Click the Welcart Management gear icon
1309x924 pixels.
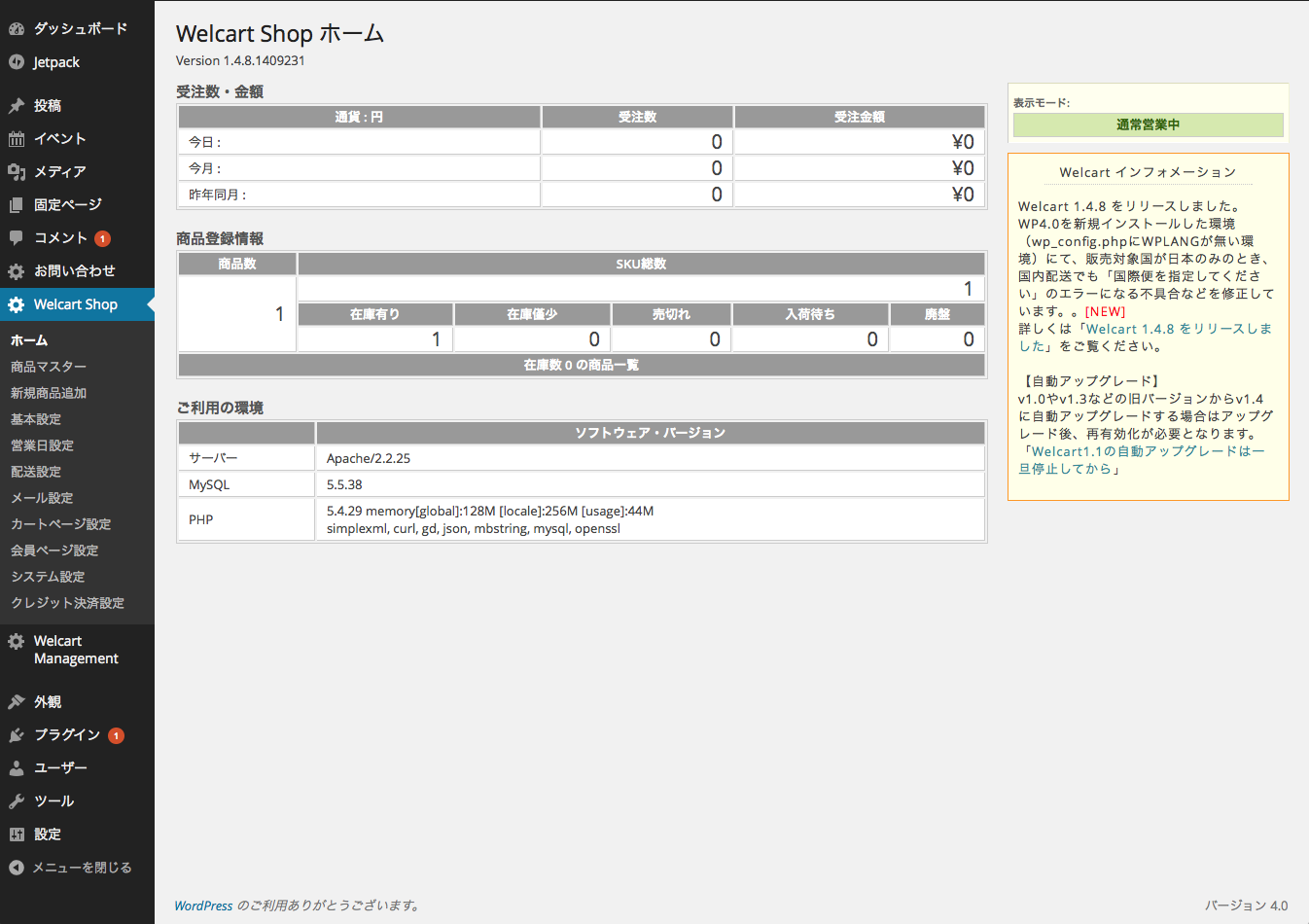point(17,642)
